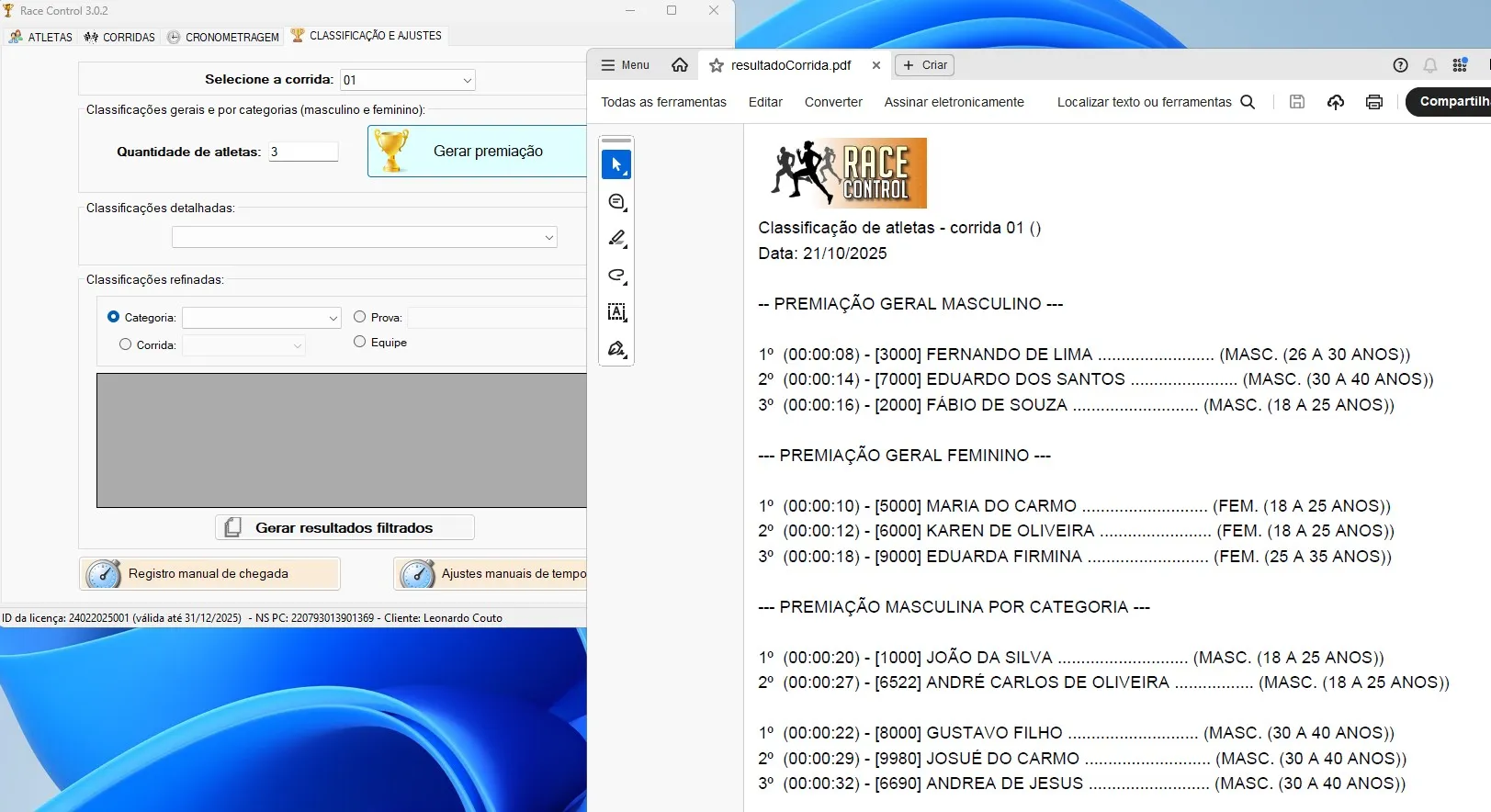1491x812 pixels.
Task: Click the print icon in PDF toolbar
Action: coord(1373,102)
